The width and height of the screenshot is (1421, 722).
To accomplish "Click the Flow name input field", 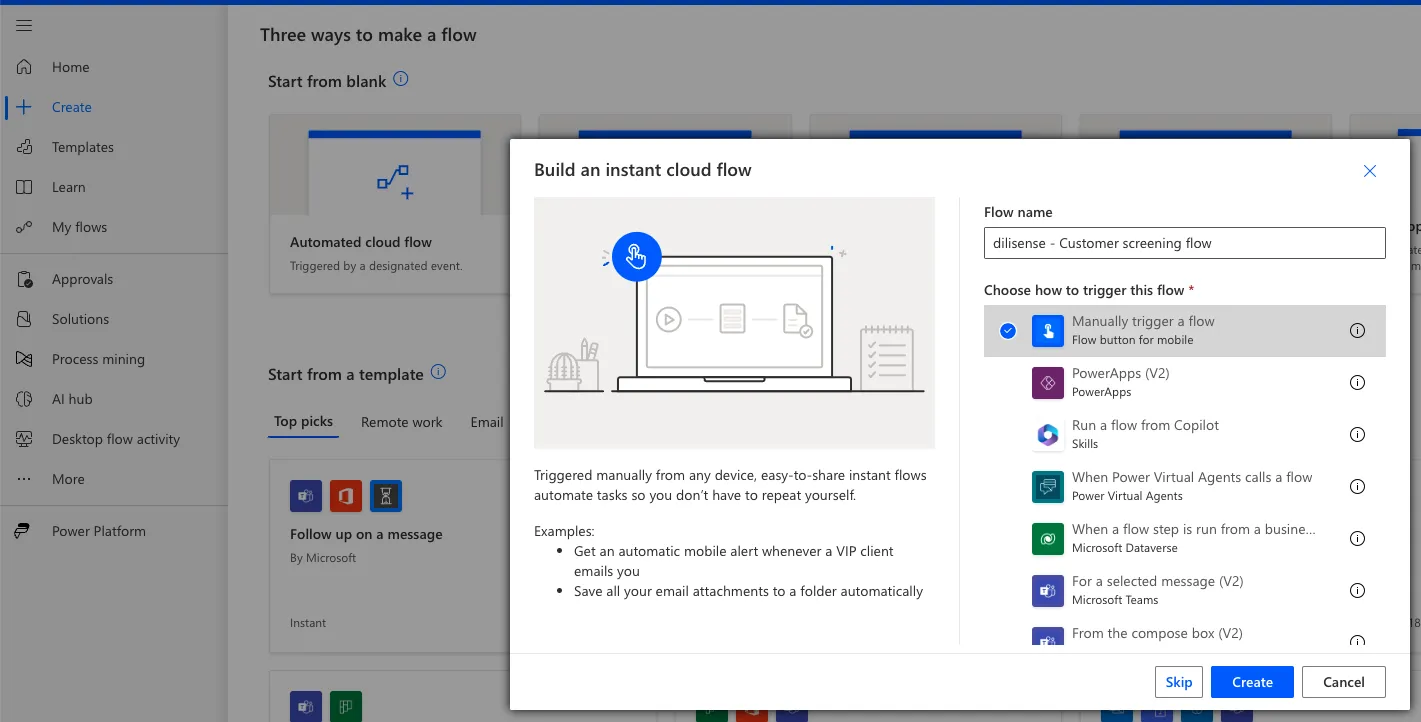I will [1185, 243].
